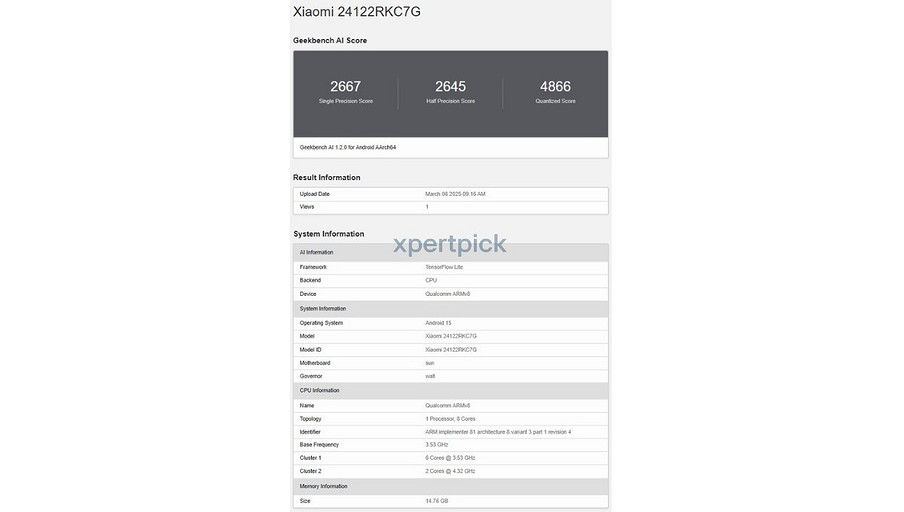Select the Single Precision Score value 2667

coord(345,87)
